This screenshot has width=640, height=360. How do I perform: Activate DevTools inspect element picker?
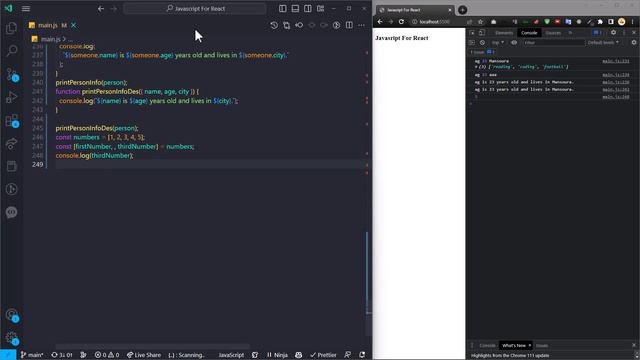472,33
